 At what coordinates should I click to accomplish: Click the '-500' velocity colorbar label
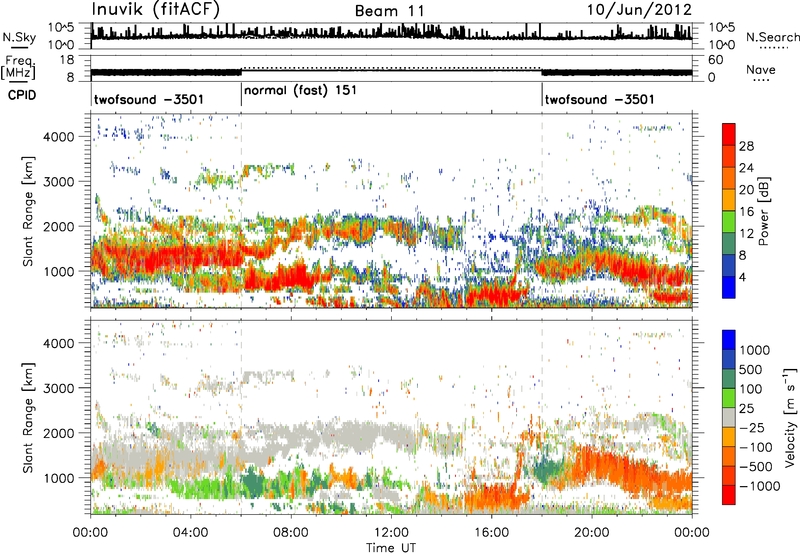[x=756, y=467]
